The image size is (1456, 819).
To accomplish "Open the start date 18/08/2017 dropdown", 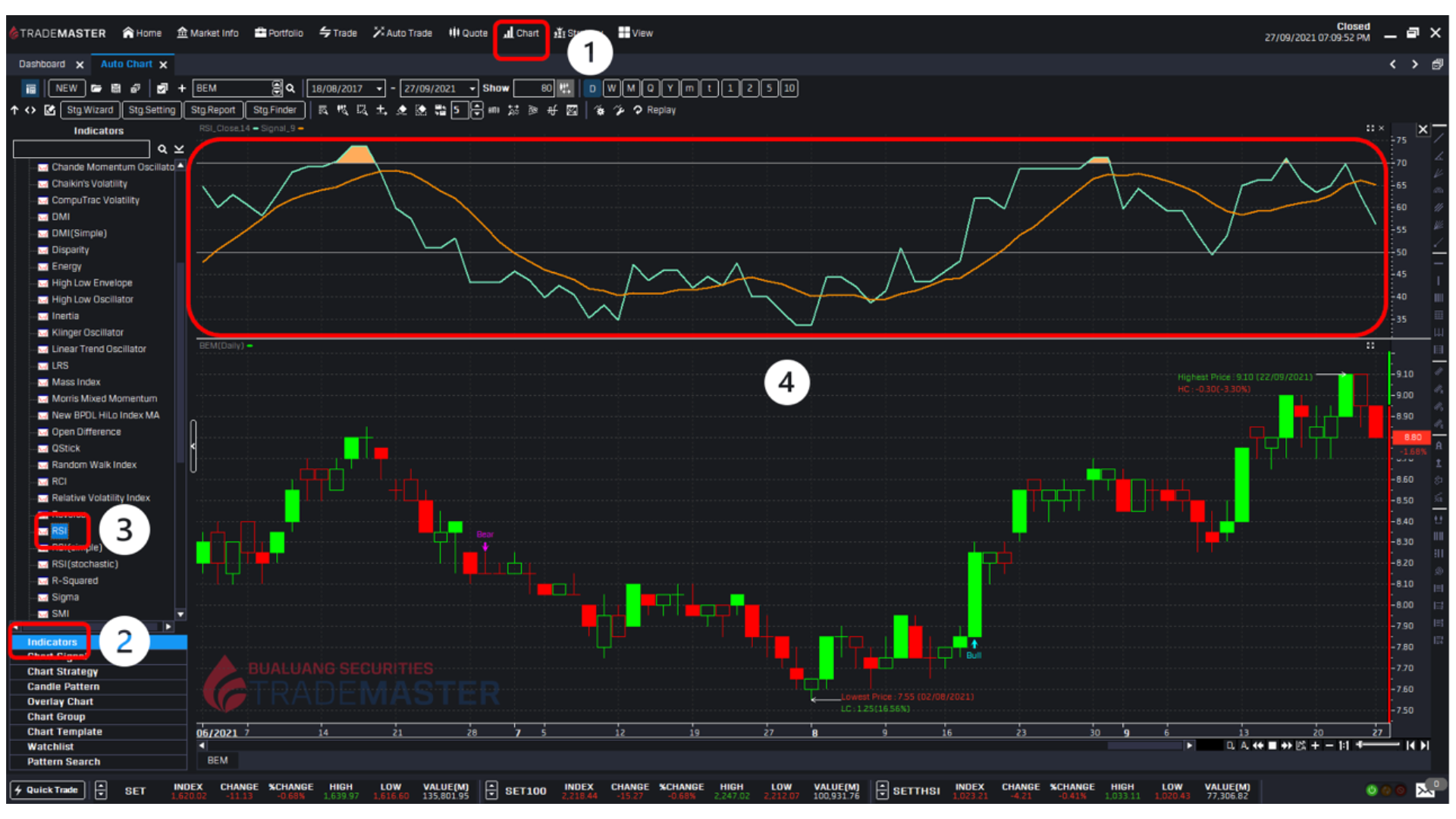I will coord(379,88).
